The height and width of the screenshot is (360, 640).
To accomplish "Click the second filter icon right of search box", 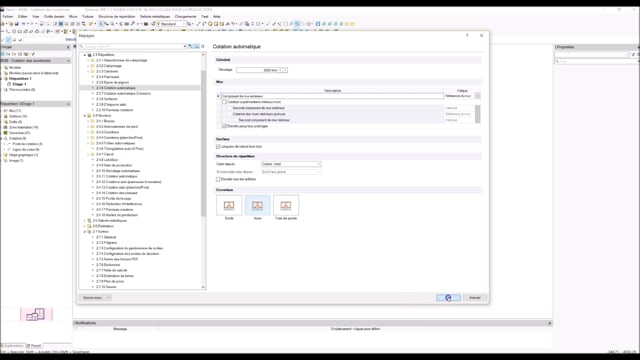I will point(197,47).
